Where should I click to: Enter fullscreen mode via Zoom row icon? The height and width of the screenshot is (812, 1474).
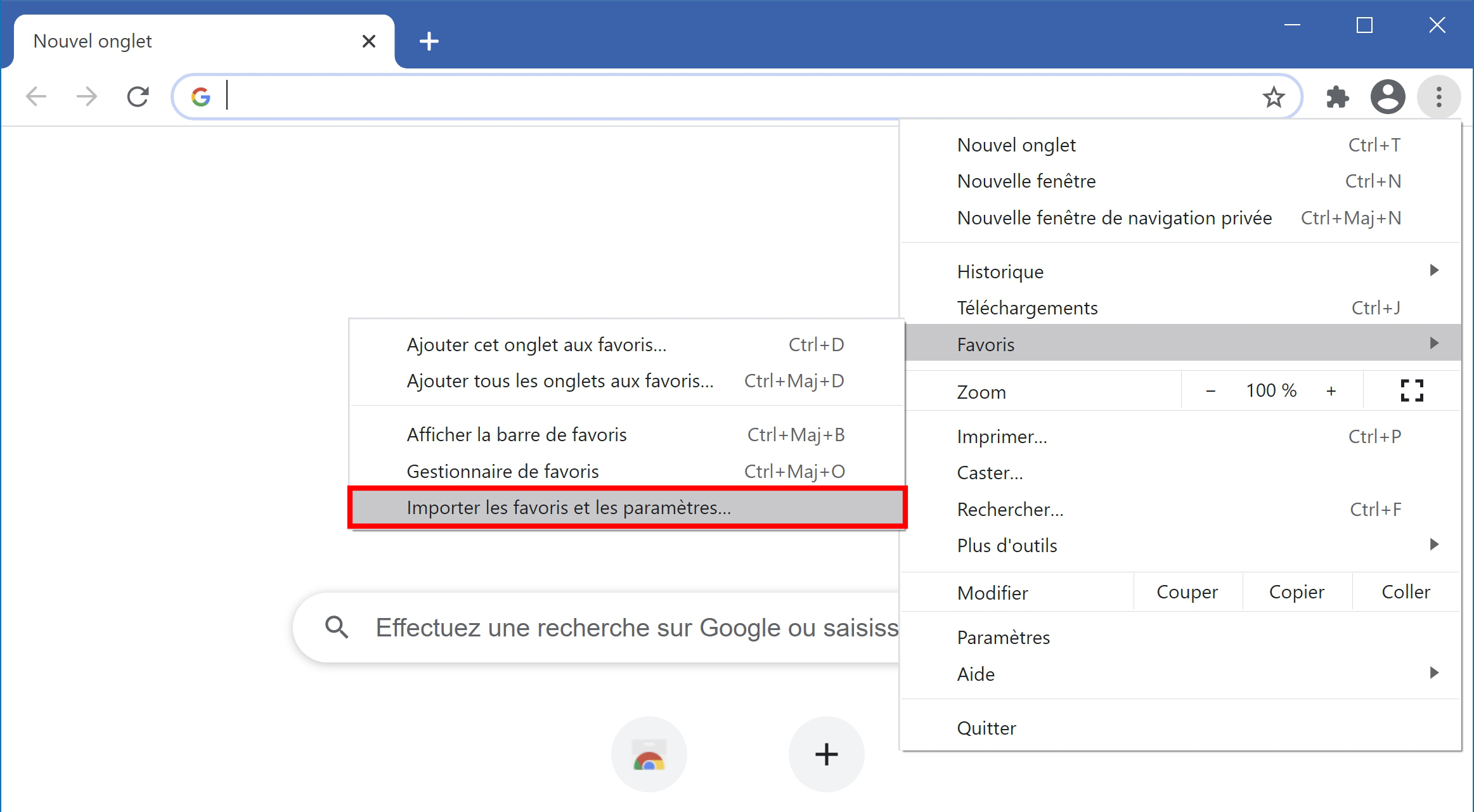point(1411,391)
